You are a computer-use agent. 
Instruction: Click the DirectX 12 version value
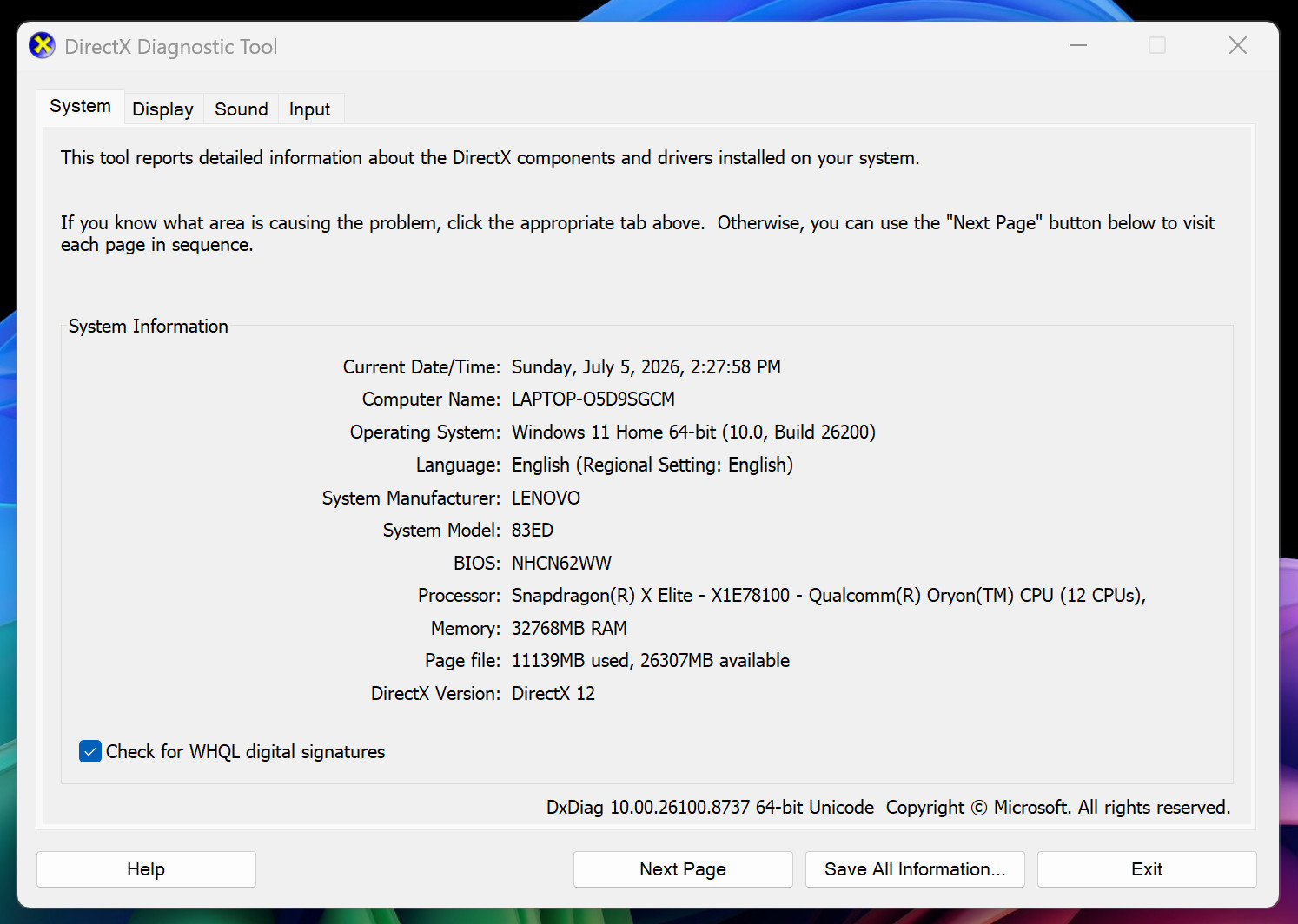(553, 694)
